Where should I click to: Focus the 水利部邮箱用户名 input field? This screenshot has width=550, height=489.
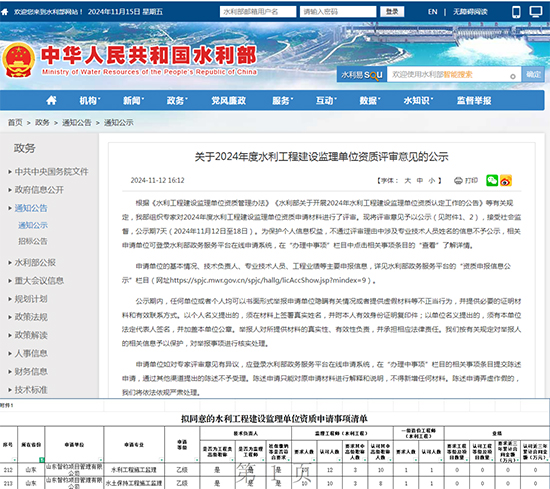(258, 12)
